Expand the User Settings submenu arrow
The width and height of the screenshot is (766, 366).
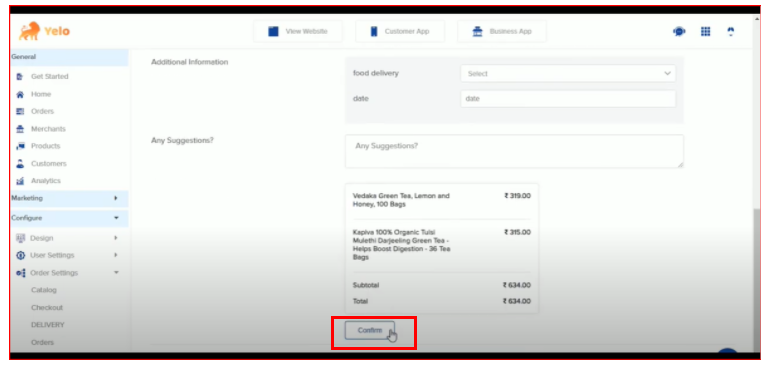click(116, 255)
